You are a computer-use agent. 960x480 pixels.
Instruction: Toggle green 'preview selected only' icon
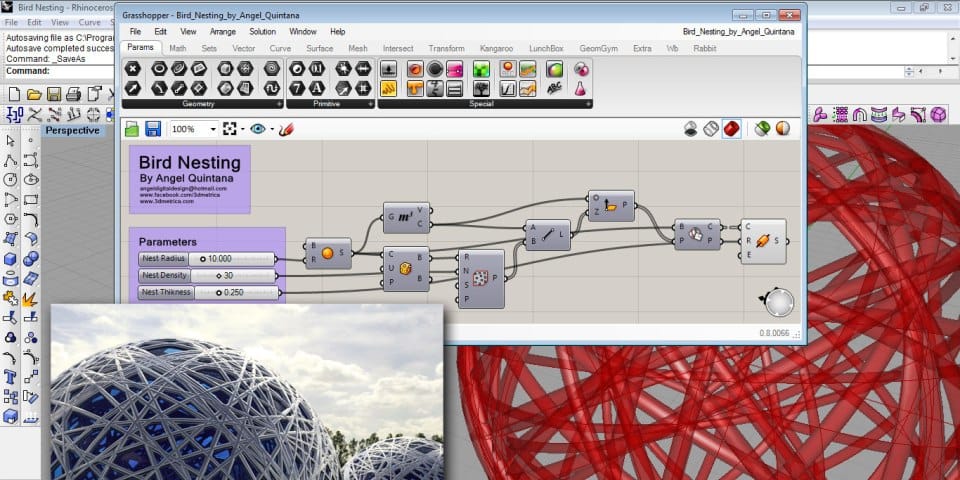click(x=762, y=129)
